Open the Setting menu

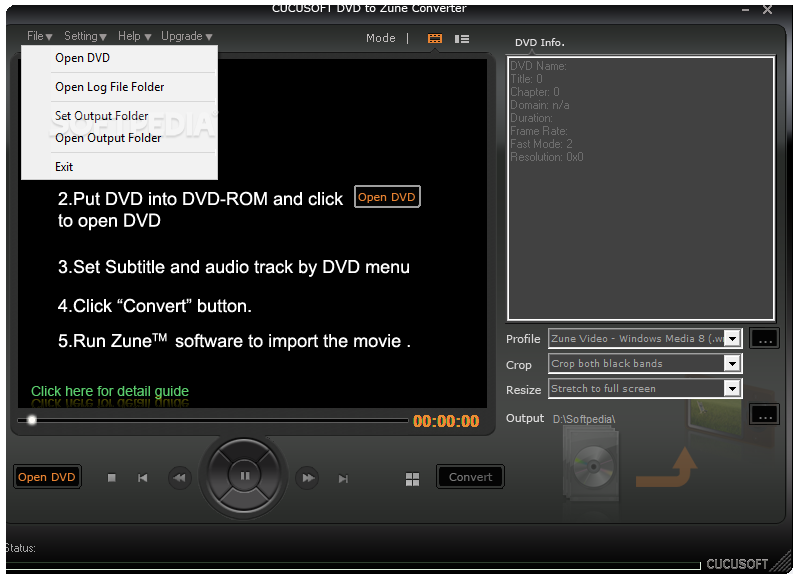pos(85,36)
